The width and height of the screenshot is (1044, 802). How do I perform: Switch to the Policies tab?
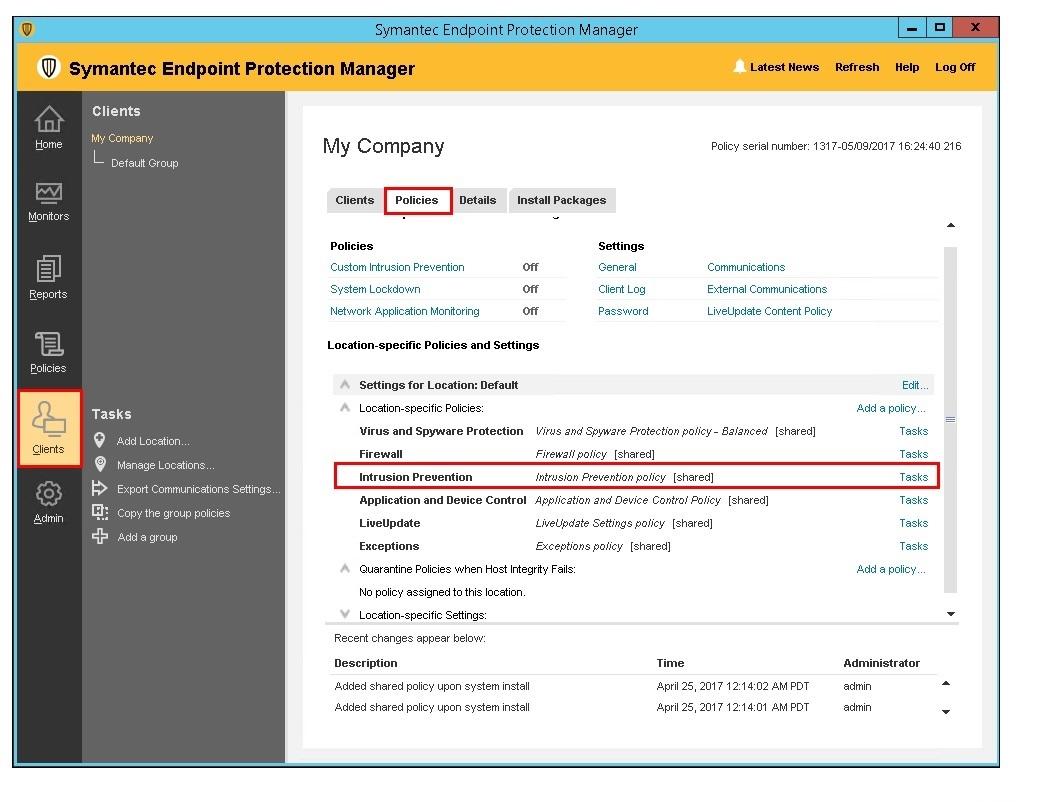pos(417,200)
